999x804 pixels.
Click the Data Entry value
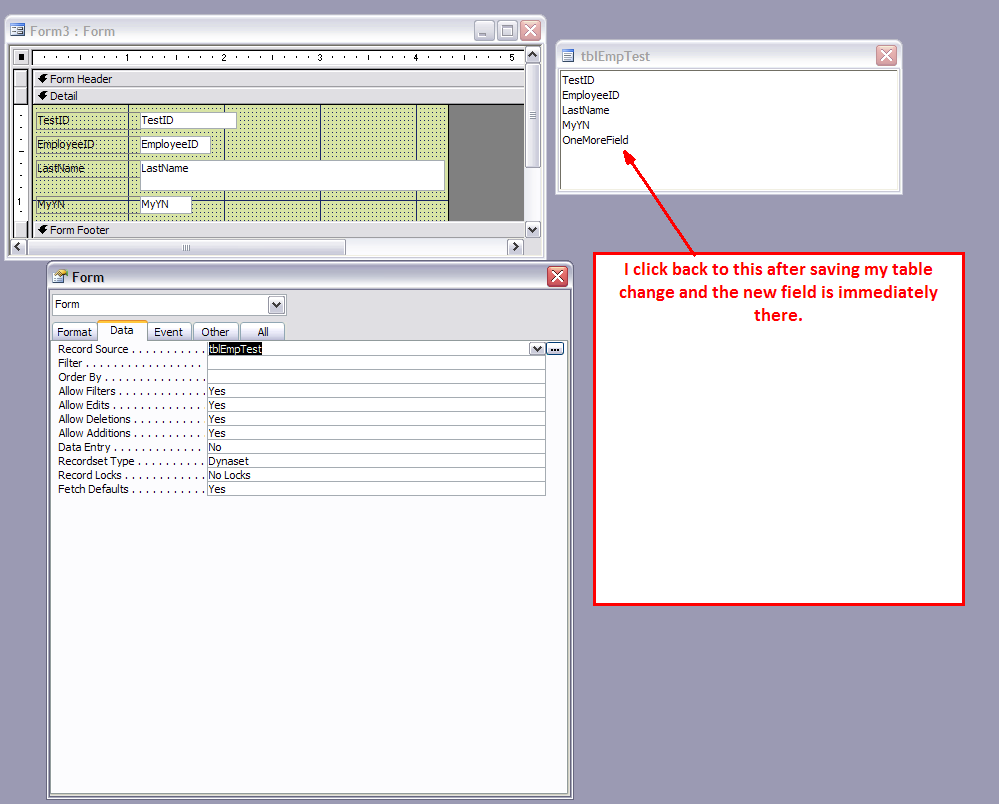click(376, 447)
